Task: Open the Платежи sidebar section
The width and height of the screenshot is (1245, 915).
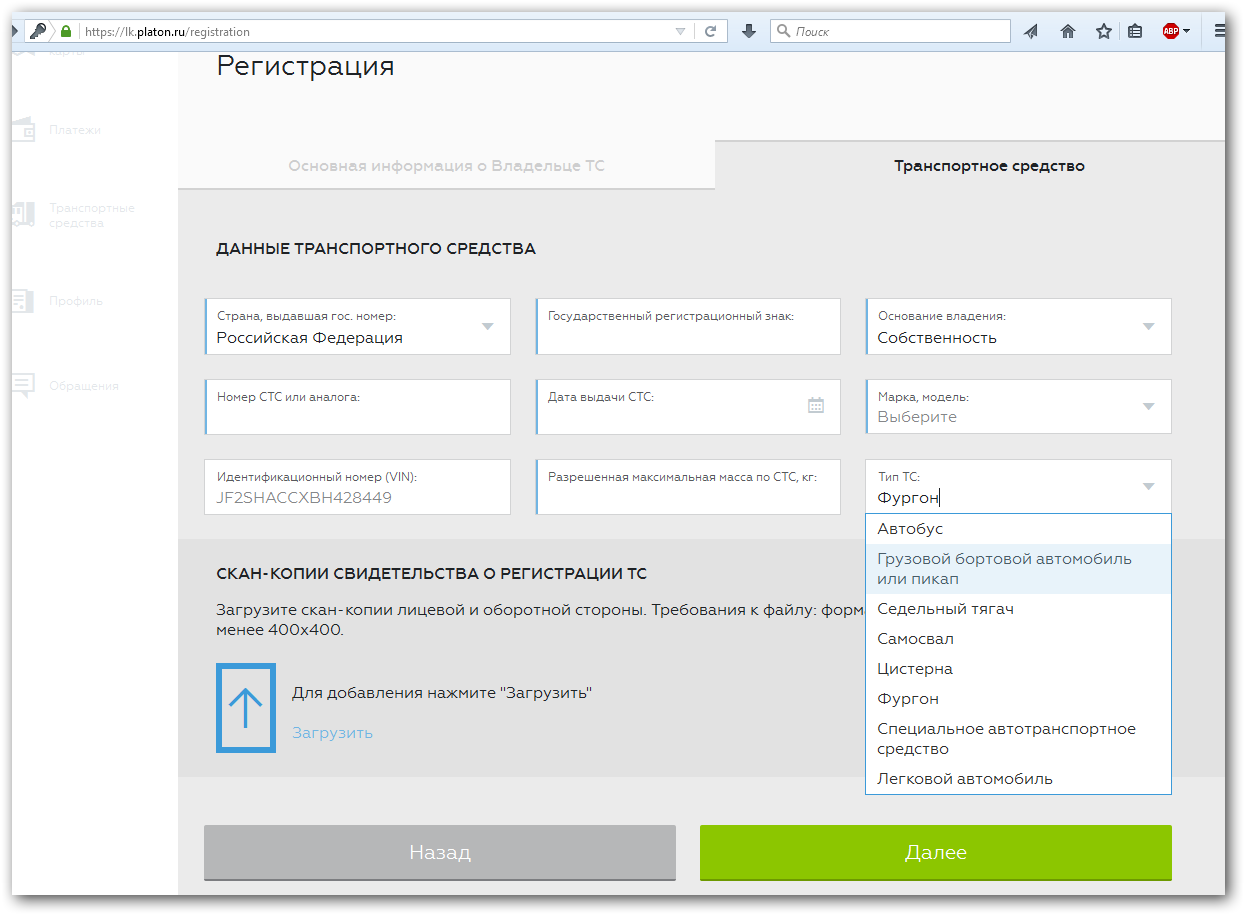Action: tap(74, 130)
